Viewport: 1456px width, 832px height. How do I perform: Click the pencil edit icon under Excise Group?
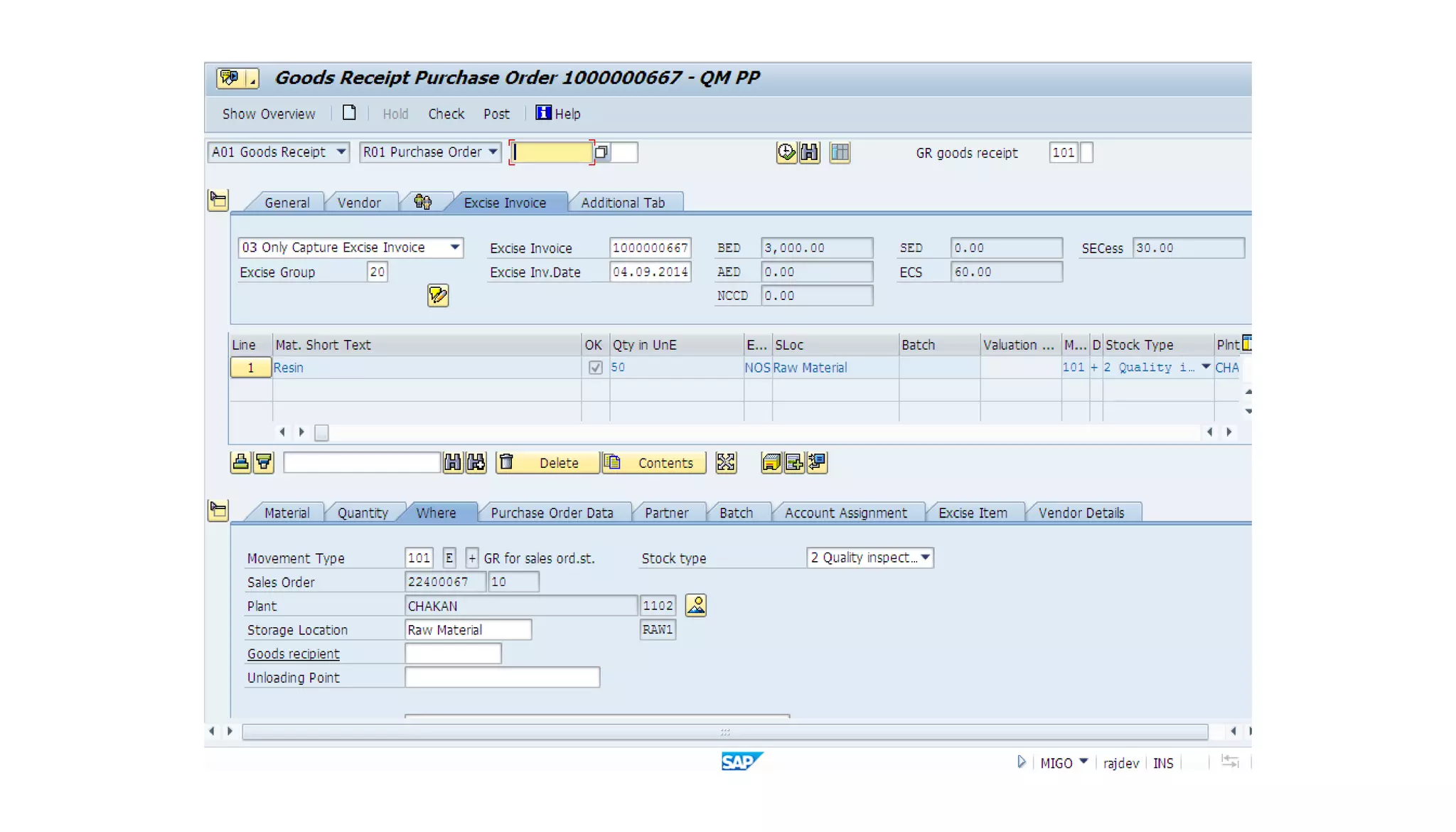[438, 295]
